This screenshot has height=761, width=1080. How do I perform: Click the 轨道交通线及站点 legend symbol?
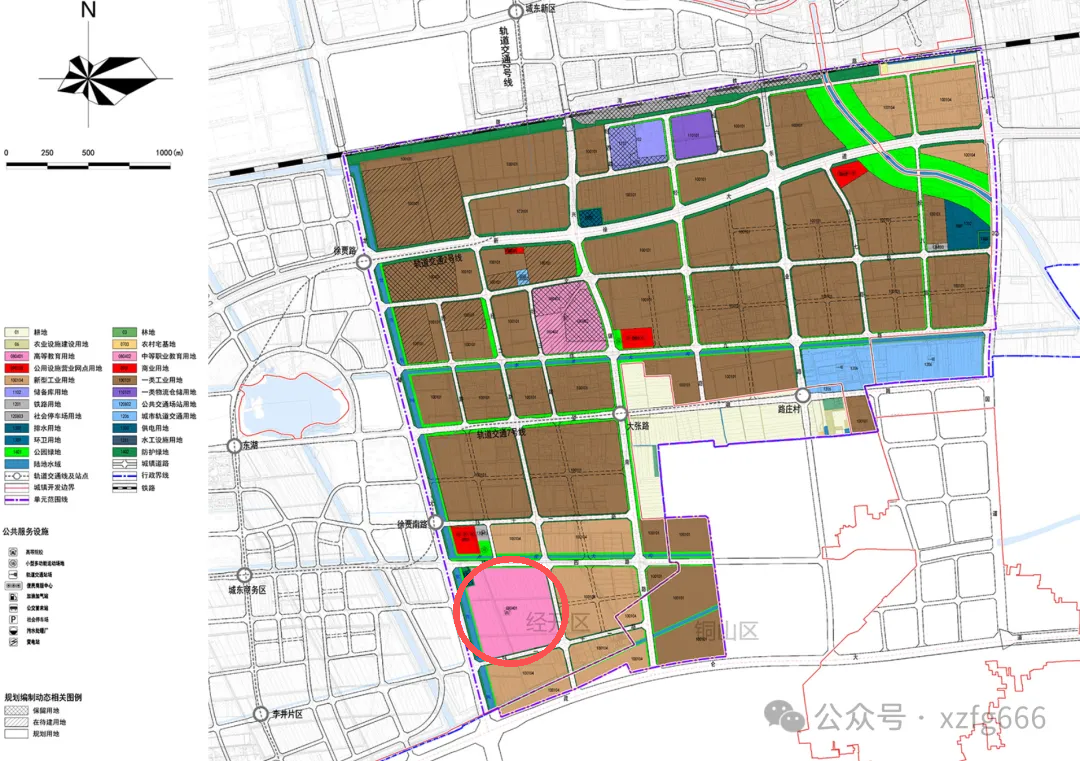[x=17, y=476]
